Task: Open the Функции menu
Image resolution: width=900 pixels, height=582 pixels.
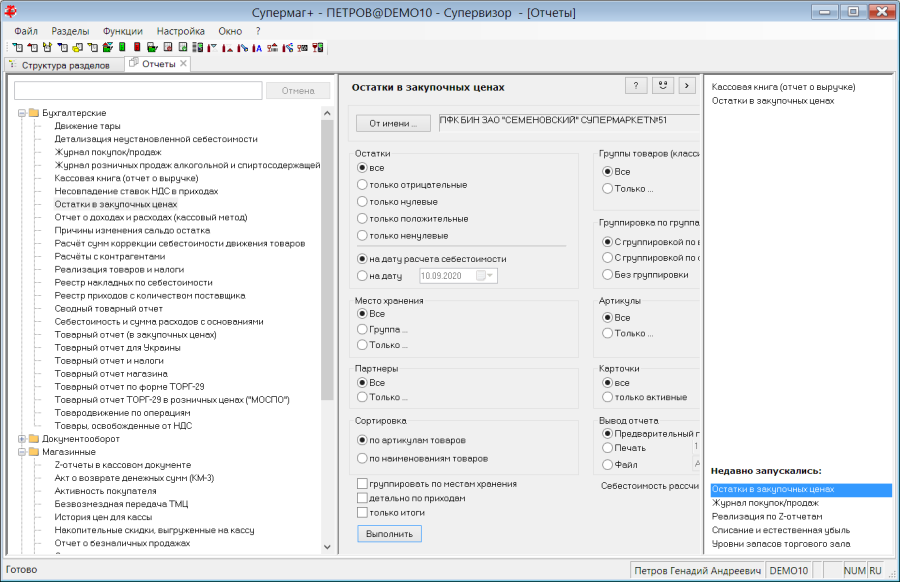Action: coord(122,31)
